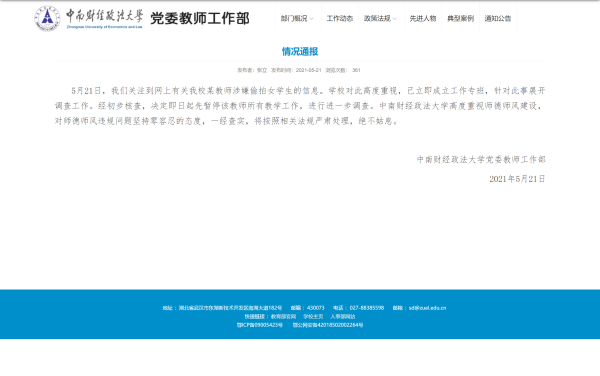Click the 鄂ICP备 record number link
The width and height of the screenshot is (600, 376).
pos(259,325)
